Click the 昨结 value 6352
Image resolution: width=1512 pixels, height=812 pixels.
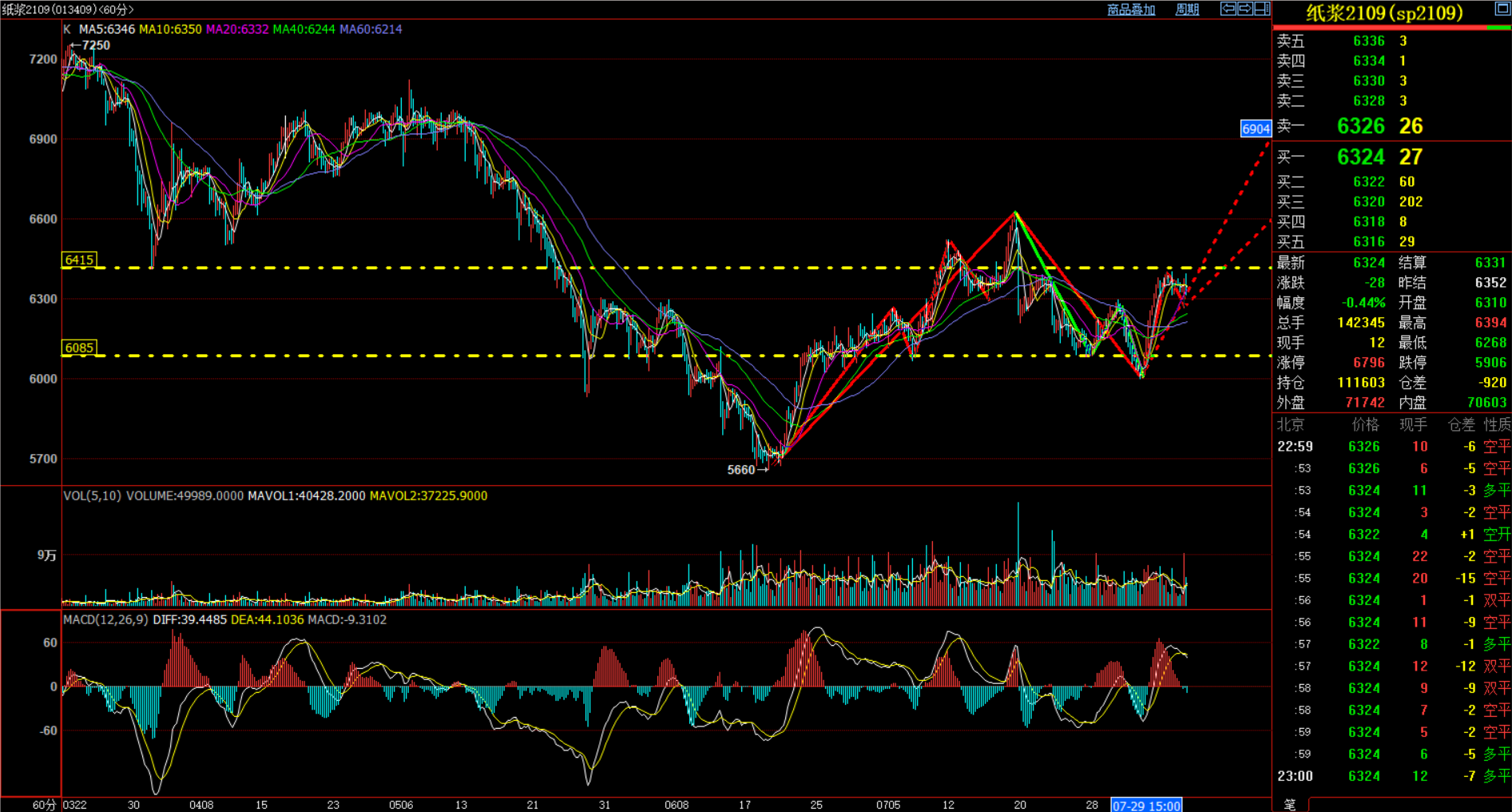tap(1490, 283)
